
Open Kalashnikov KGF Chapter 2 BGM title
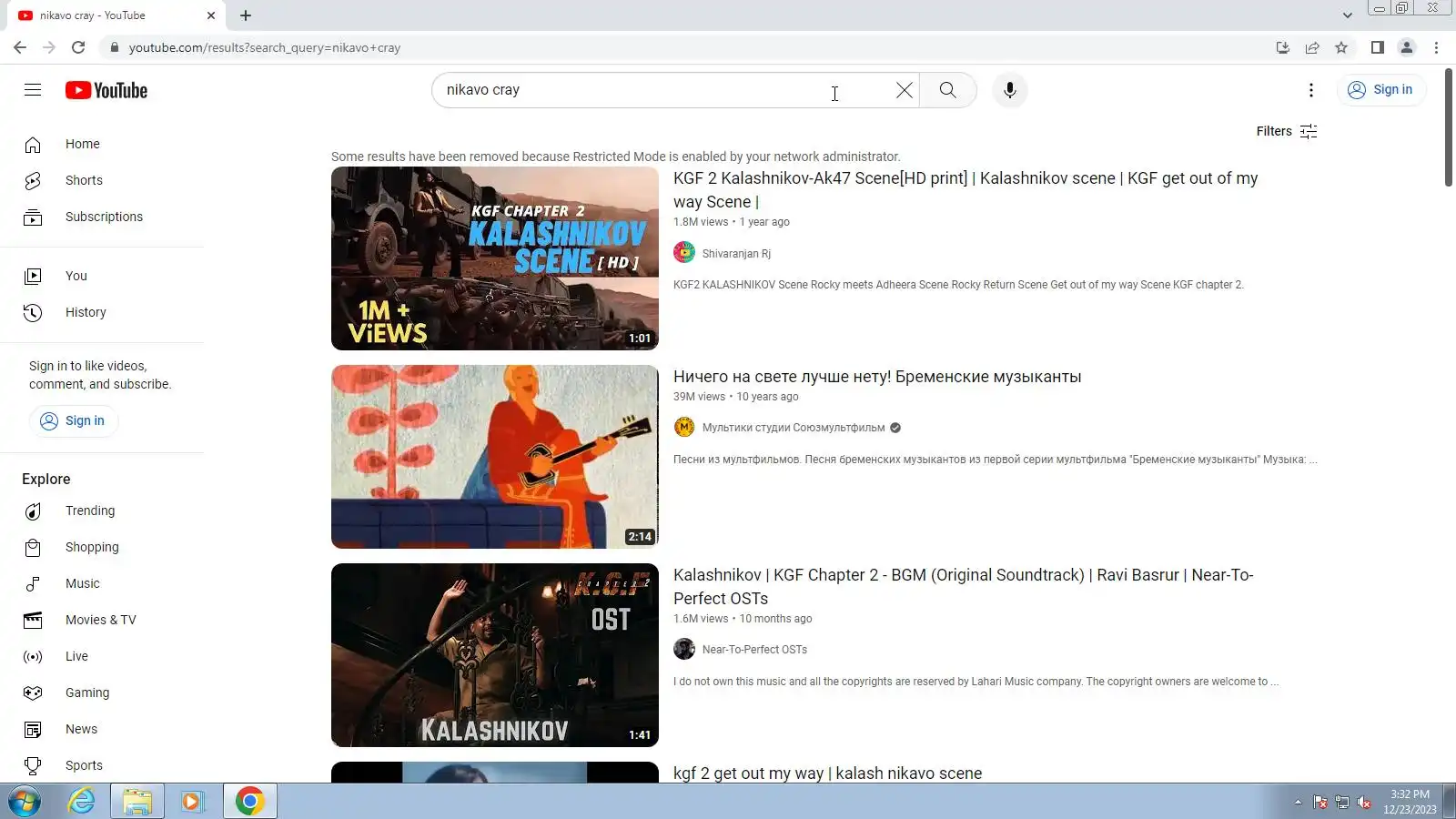point(964,587)
